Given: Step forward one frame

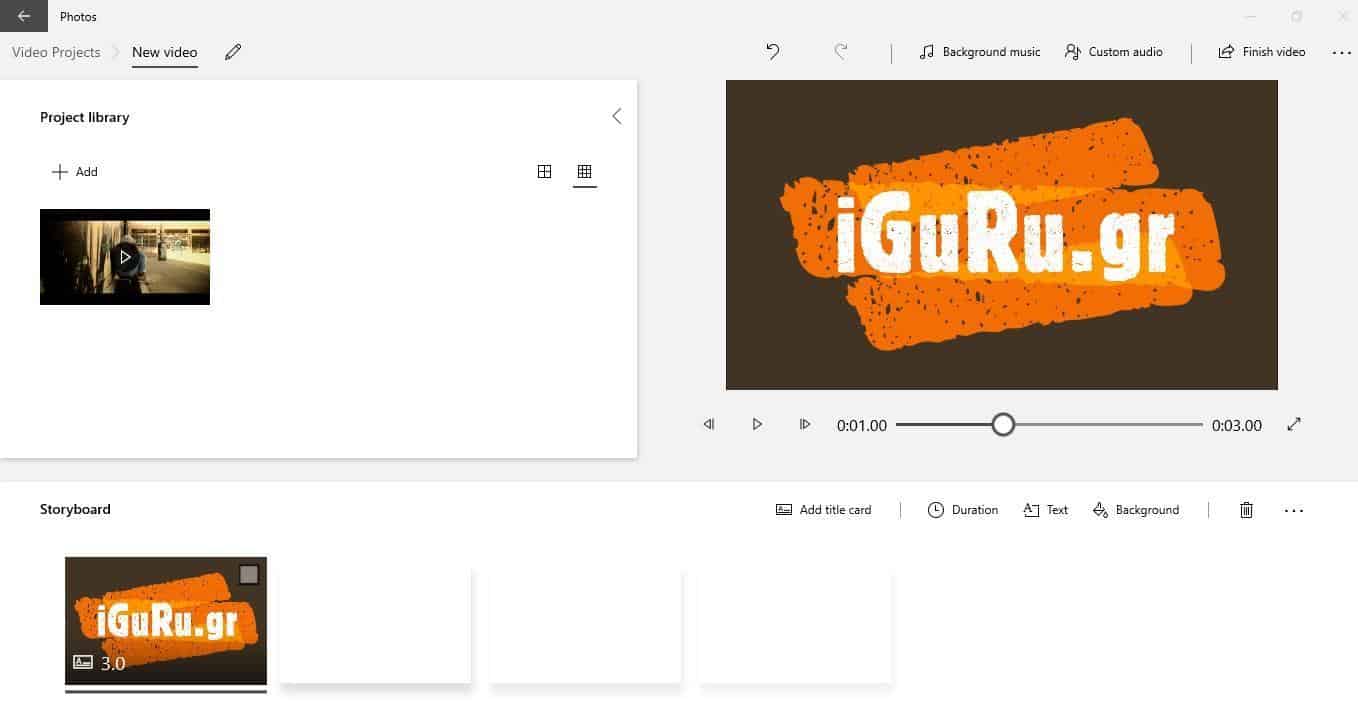Looking at the screenshot, I should [805, 425].
